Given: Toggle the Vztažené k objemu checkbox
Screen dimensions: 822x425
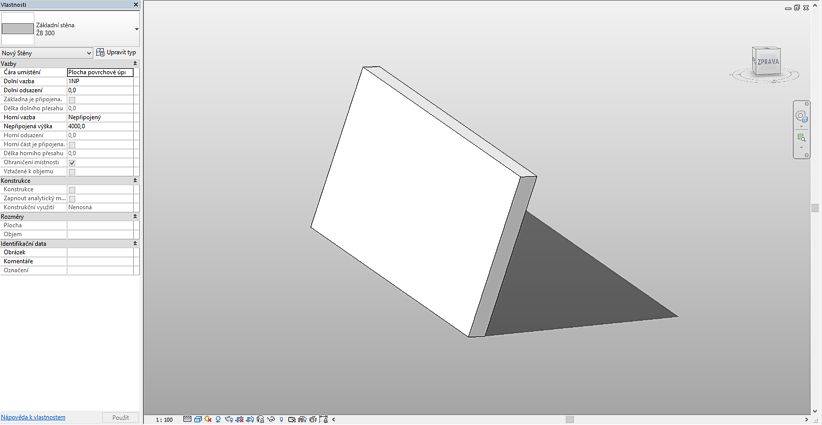Looking at the screenshot, I should [72, 172].
